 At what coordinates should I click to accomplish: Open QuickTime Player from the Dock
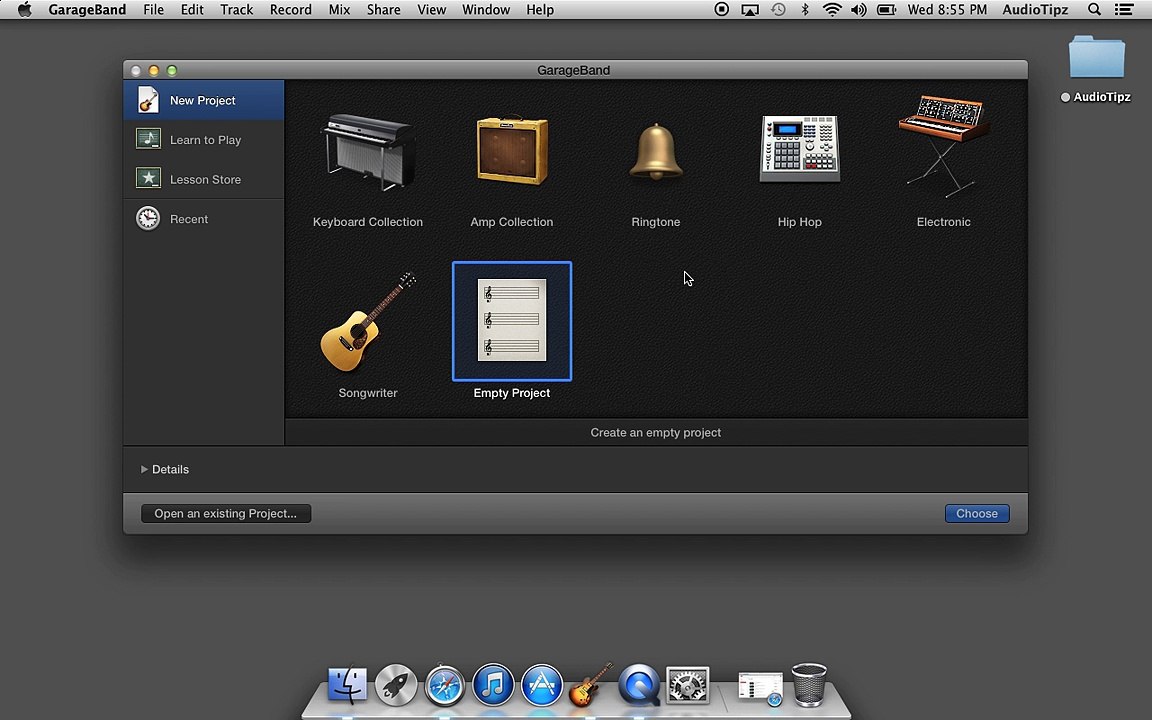click(x=638, y=685)
